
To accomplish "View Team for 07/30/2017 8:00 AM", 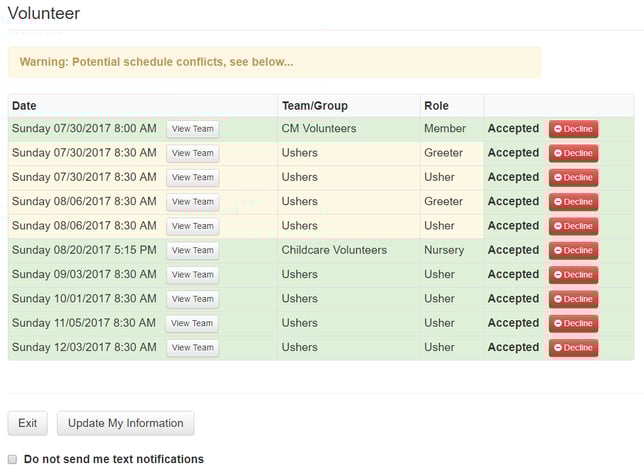I will pos(193,129).
